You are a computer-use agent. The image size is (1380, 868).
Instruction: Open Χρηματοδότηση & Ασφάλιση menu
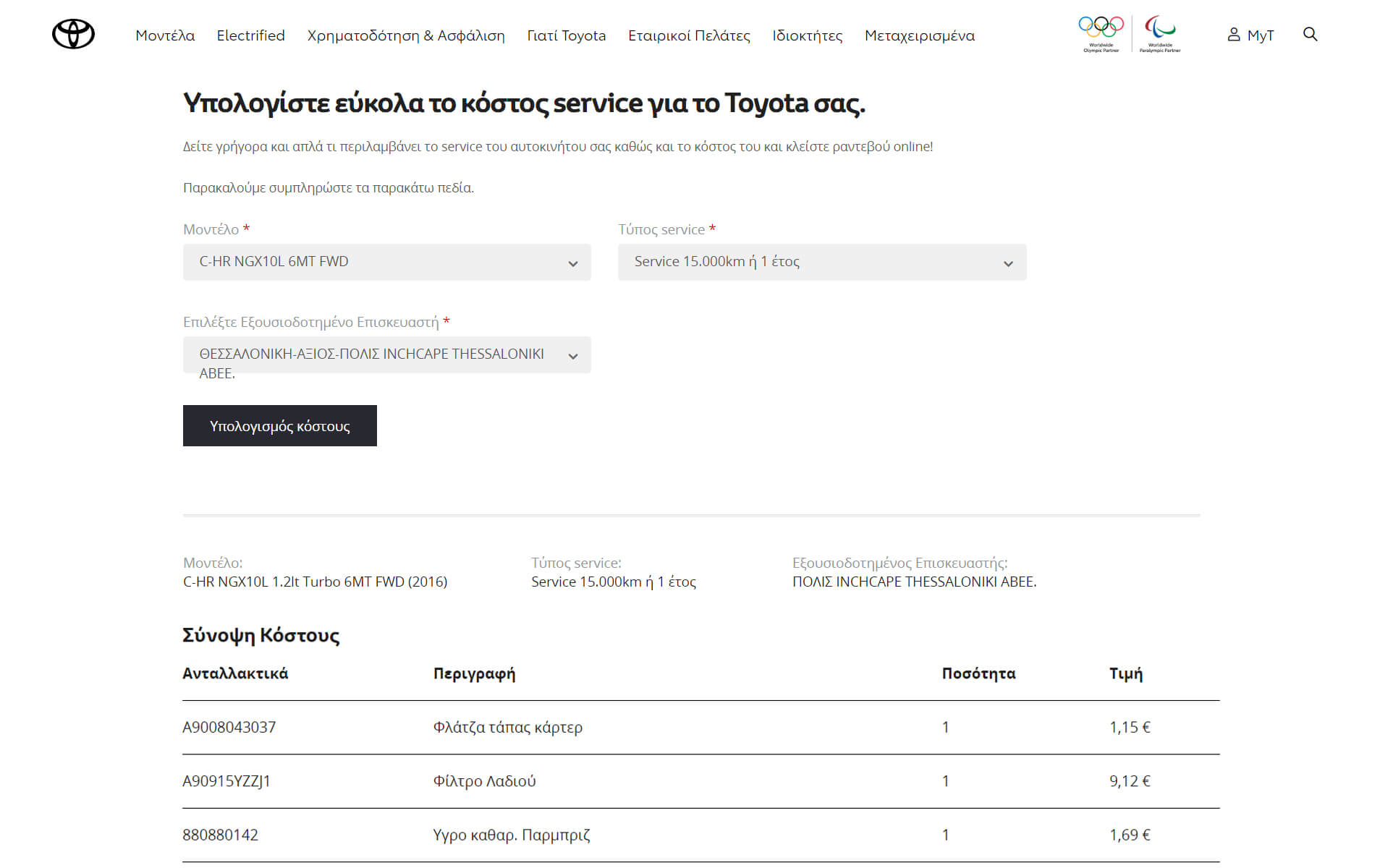coord(406,35)
